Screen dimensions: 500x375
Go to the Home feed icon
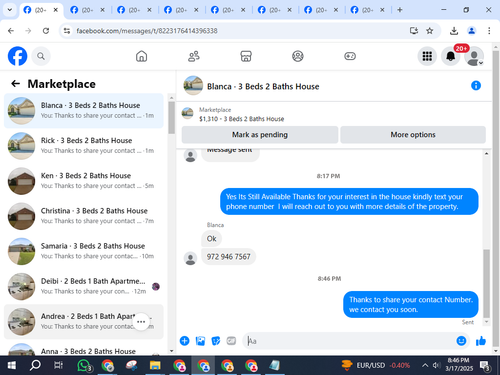(x=141, y=56)
